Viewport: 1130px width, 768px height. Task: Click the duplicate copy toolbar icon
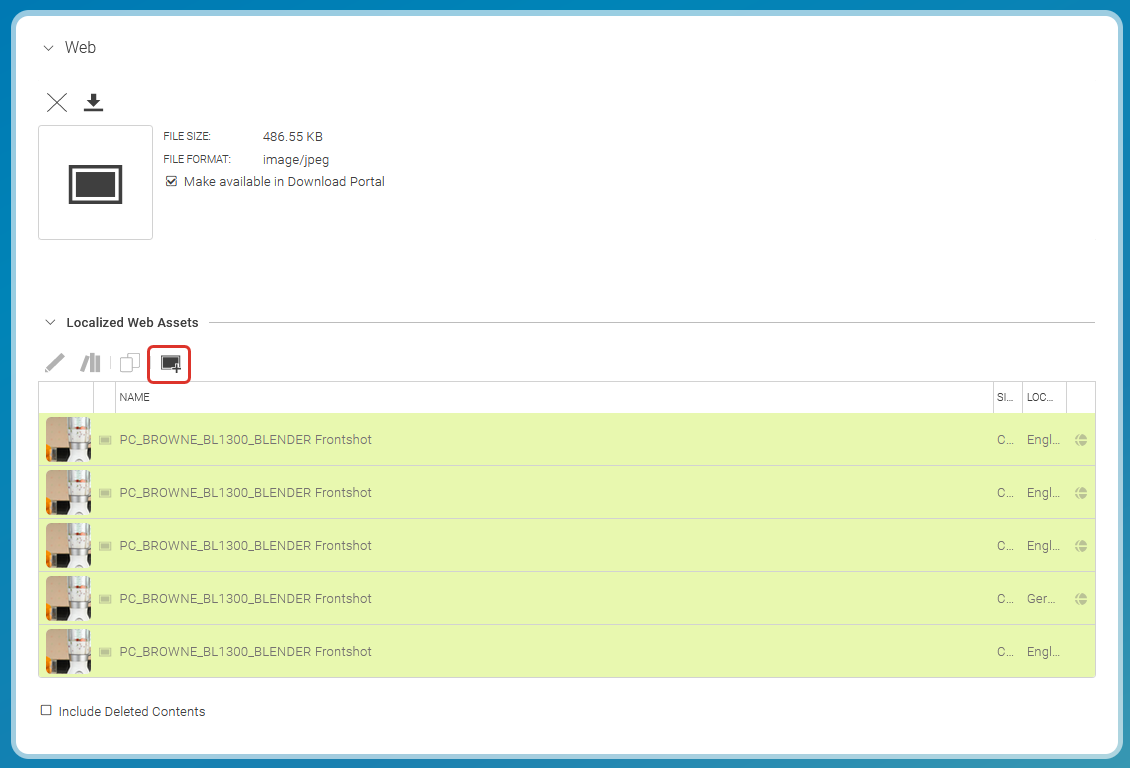pyautogui.click(x=130, y=363)
